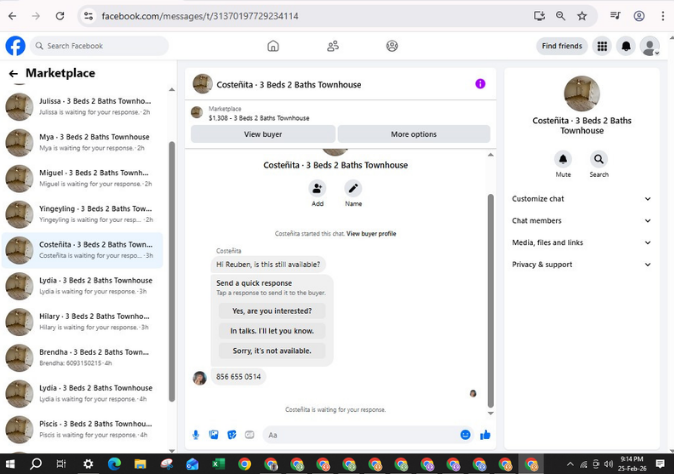
Task: Open the browser zoom magnifier icon
Action: (560, 16)
